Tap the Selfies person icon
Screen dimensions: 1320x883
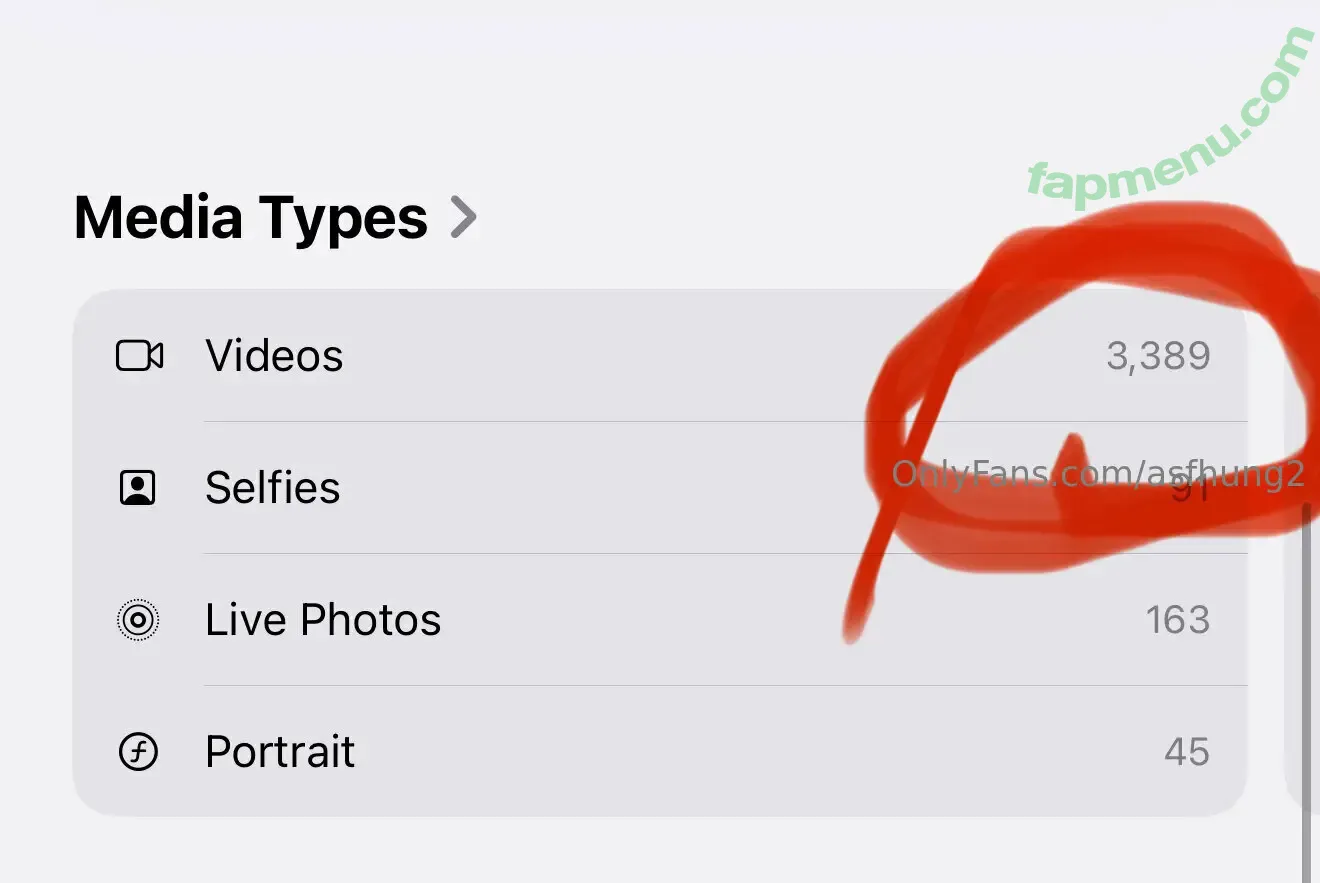[x=138, y=488]
